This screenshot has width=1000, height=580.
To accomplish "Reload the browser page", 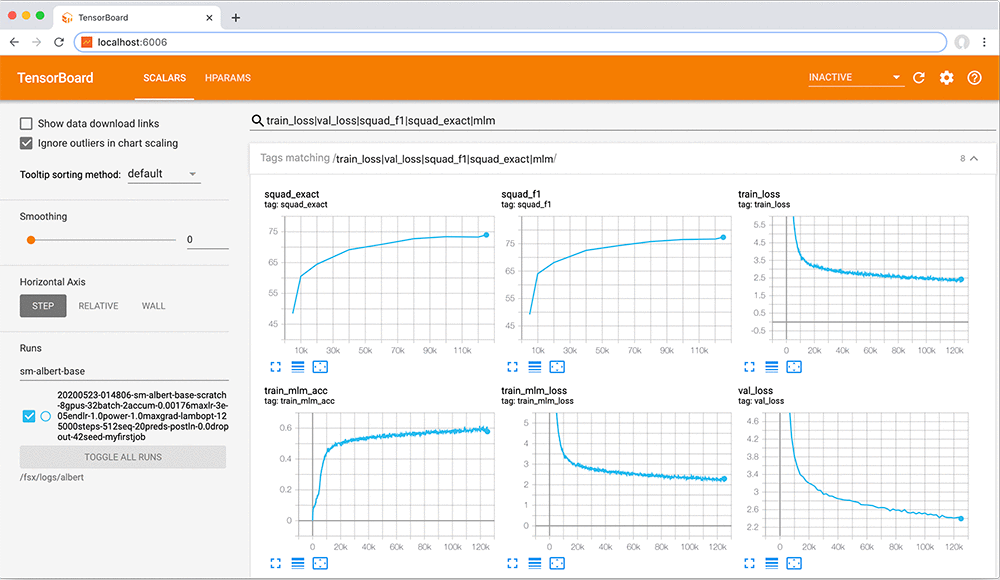I will coord(59,42).
